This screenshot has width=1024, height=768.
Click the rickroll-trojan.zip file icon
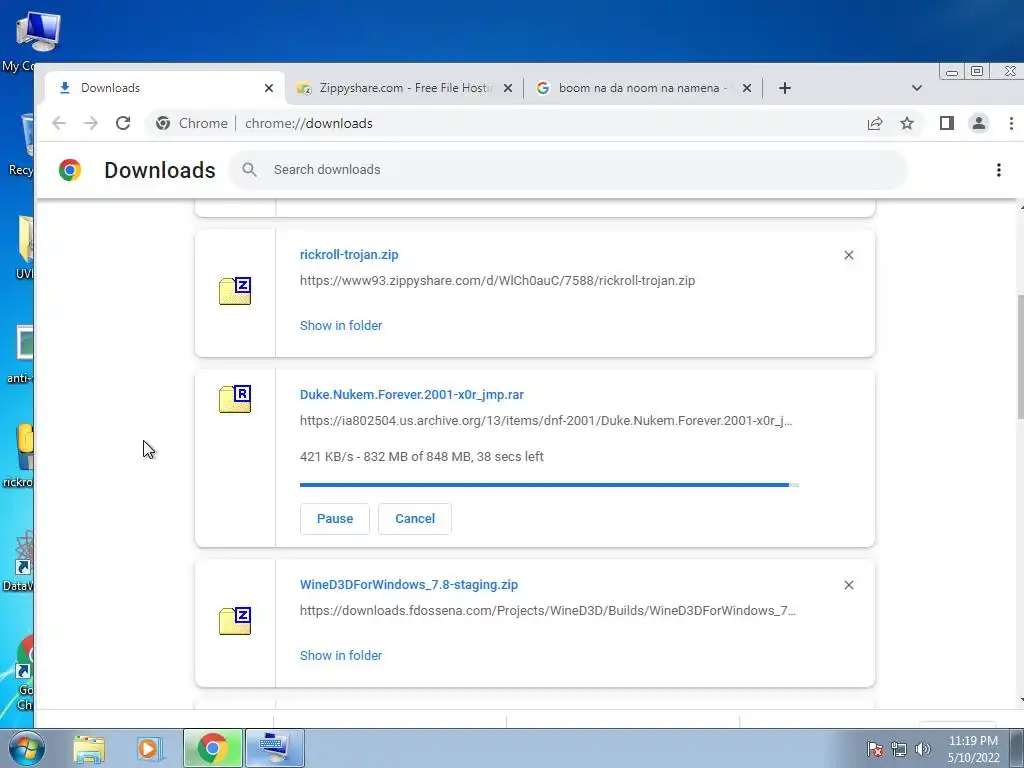[x=235, y=291]
